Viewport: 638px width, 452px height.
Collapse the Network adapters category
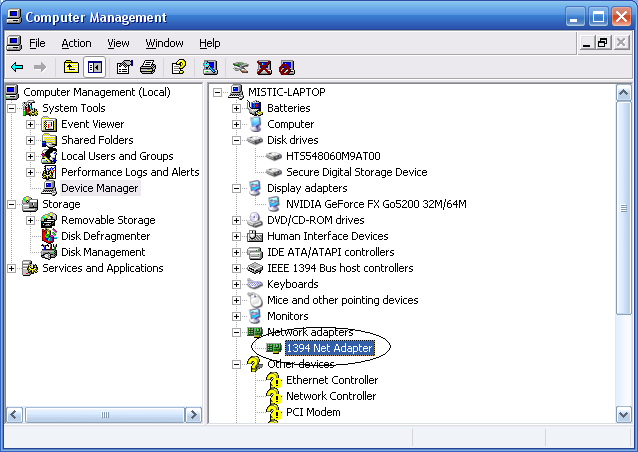(x=236, y=332)
